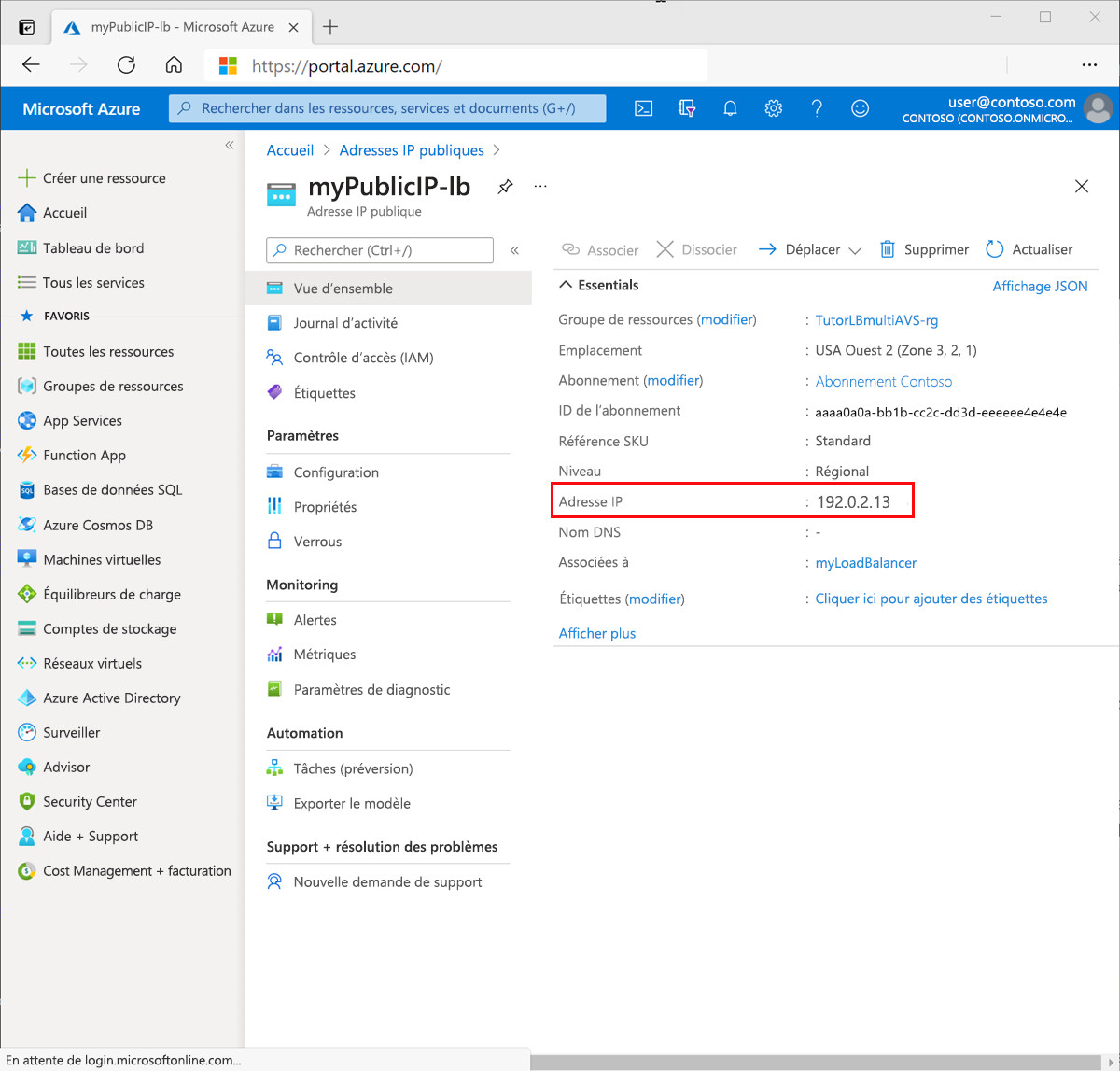1120x1071 pixels.
Task: Click Actualiser to refresh
Action: tap(1029, 249)
